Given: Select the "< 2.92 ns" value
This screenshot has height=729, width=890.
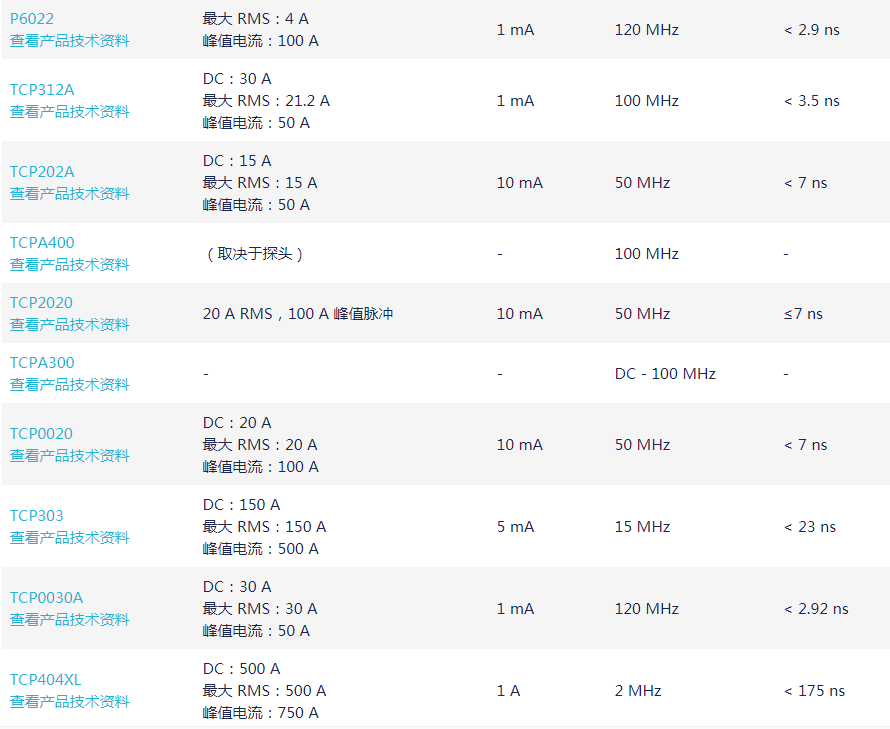Looking at the screenshot, I should (x=816, y=609).
